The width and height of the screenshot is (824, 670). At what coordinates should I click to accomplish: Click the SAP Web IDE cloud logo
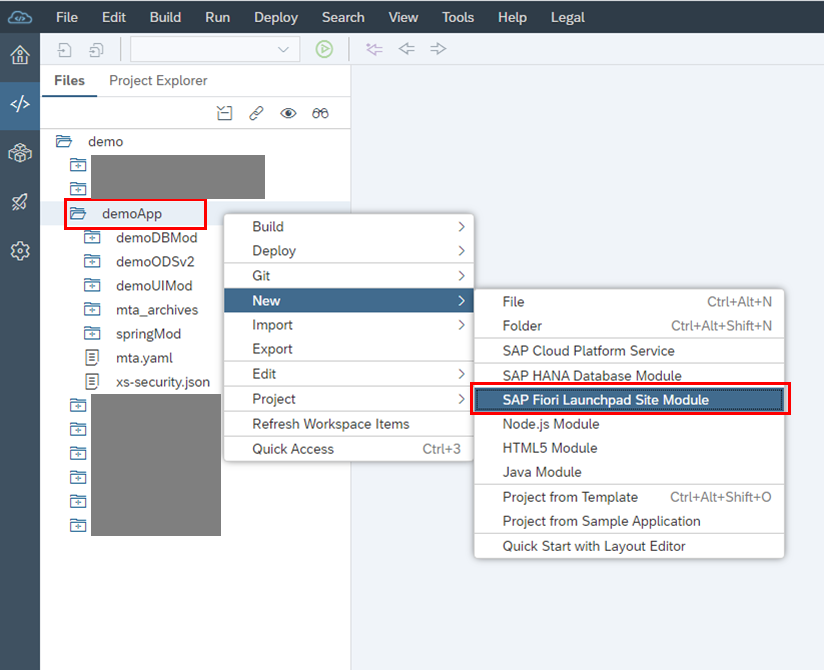[20, 17]
